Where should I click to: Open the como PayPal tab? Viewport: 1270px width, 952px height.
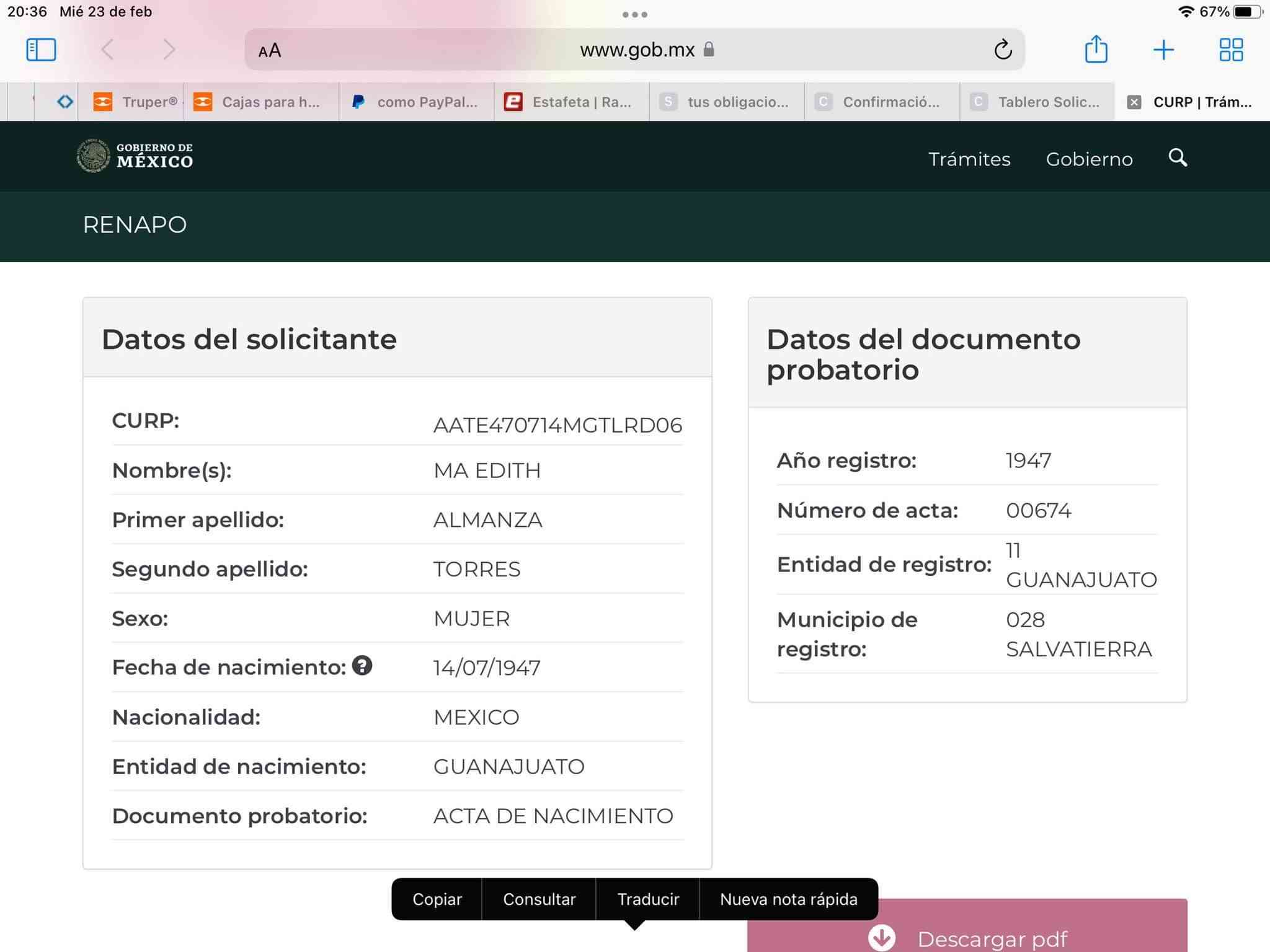pos(415,102)
